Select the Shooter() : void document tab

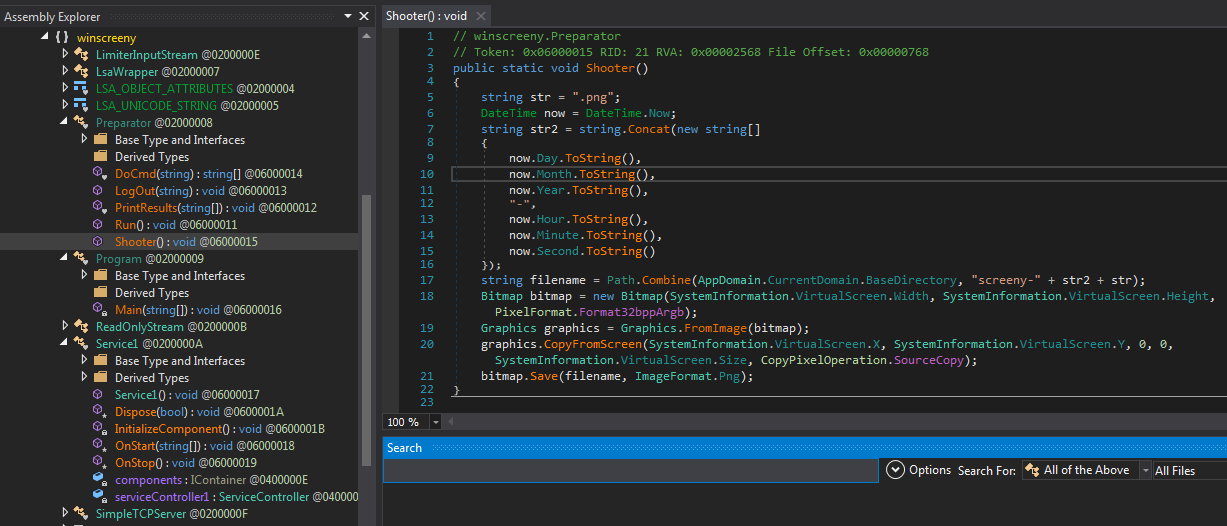point(427,16)
